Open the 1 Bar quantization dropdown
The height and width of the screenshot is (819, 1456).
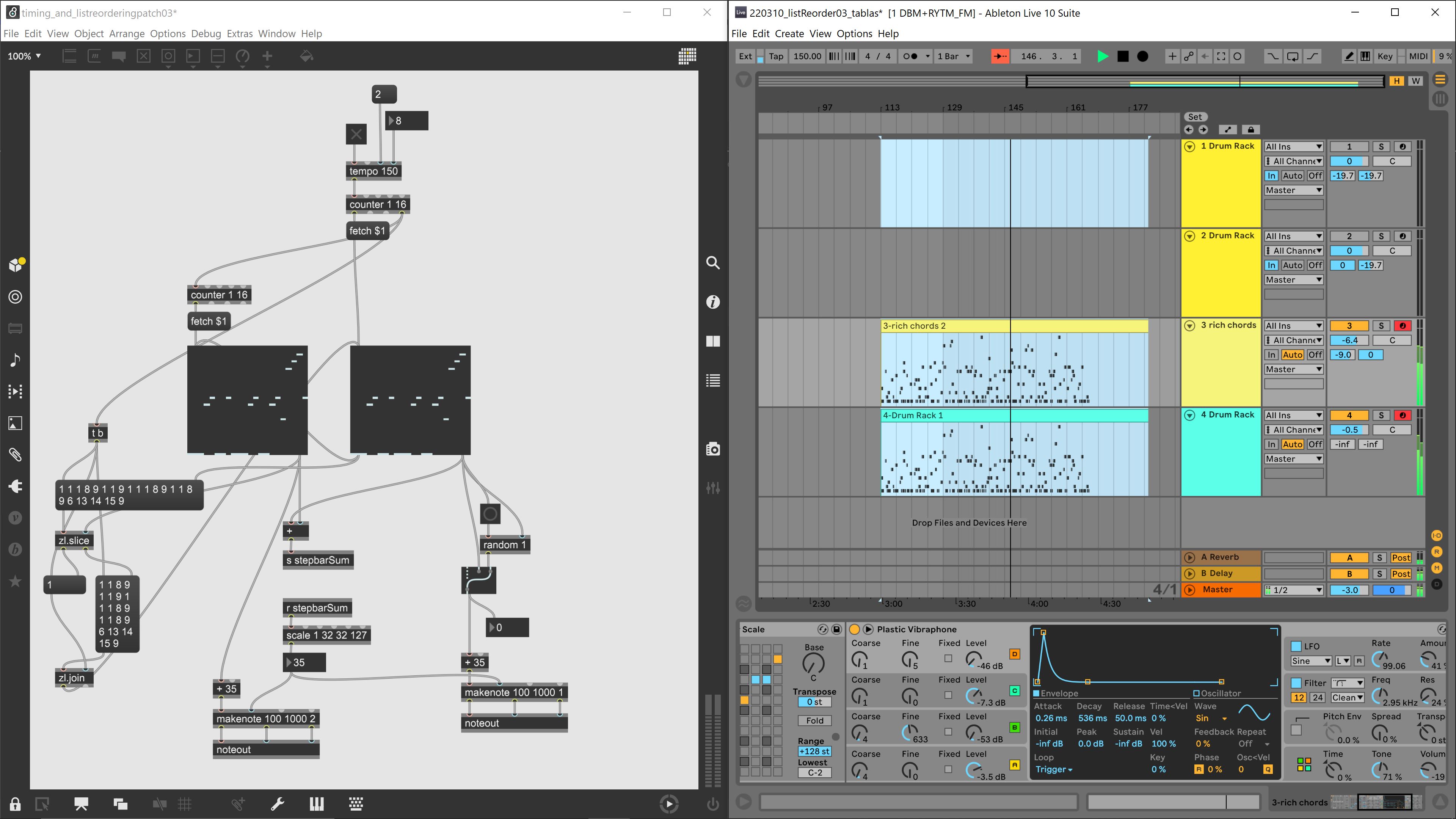coord(954,56)
